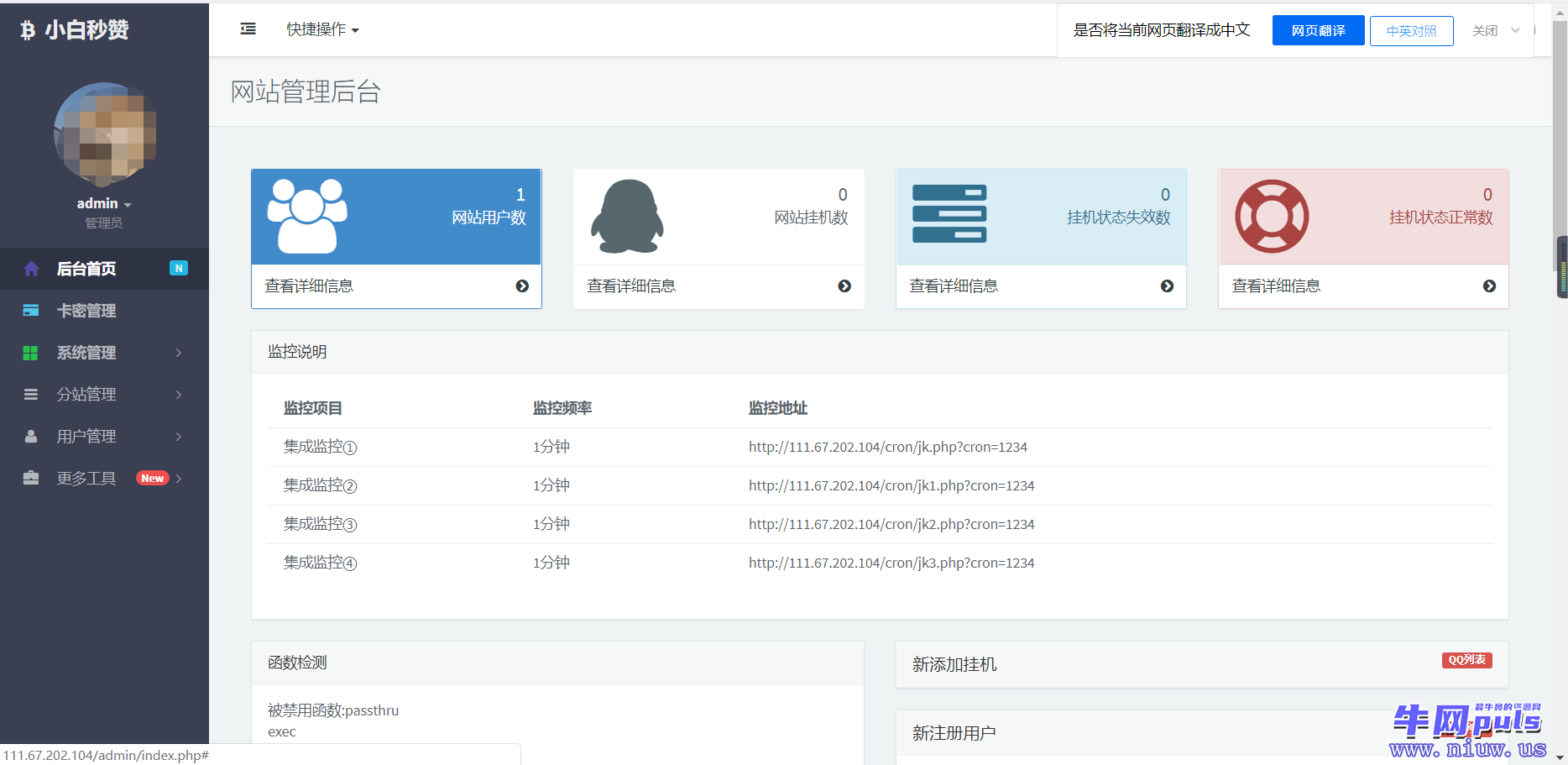This screenshot has height=765, width=1568.
Task: Click the server stack icon on 挂机状态失效数 card
Action: tap(949, 213)
